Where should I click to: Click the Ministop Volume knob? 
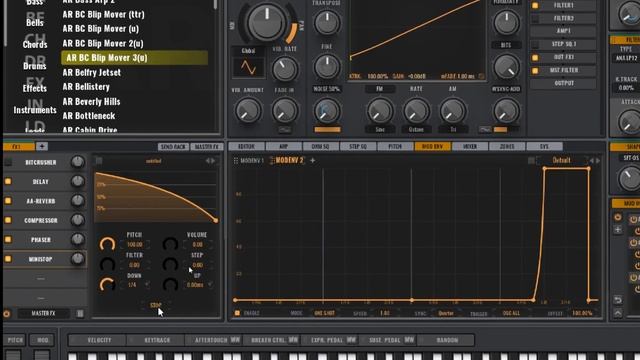170,244
